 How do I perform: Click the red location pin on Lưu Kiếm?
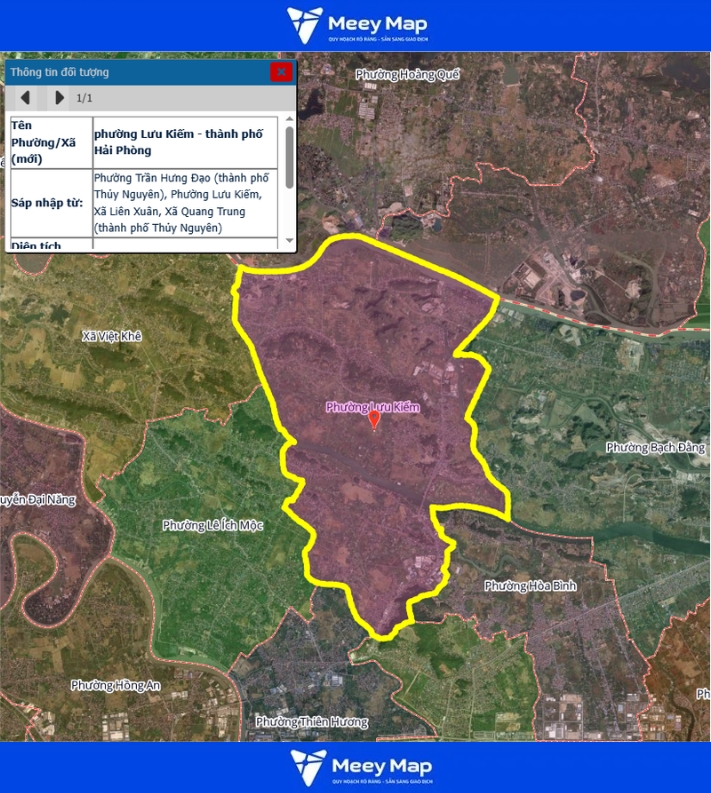tap(374, 421)
